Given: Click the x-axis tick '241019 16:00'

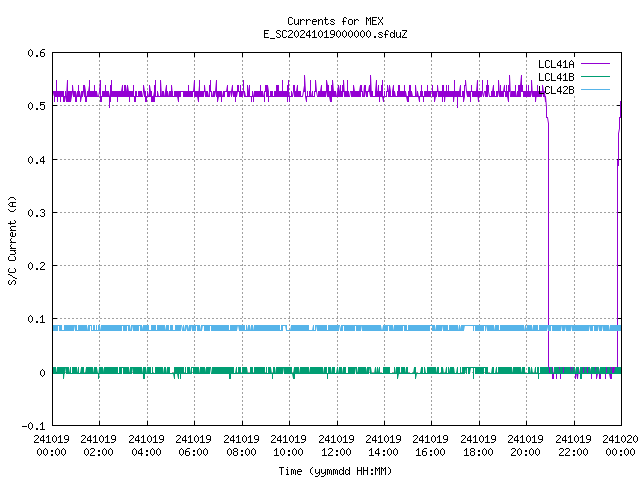Looking at the screenshot, I should (431, 445).
